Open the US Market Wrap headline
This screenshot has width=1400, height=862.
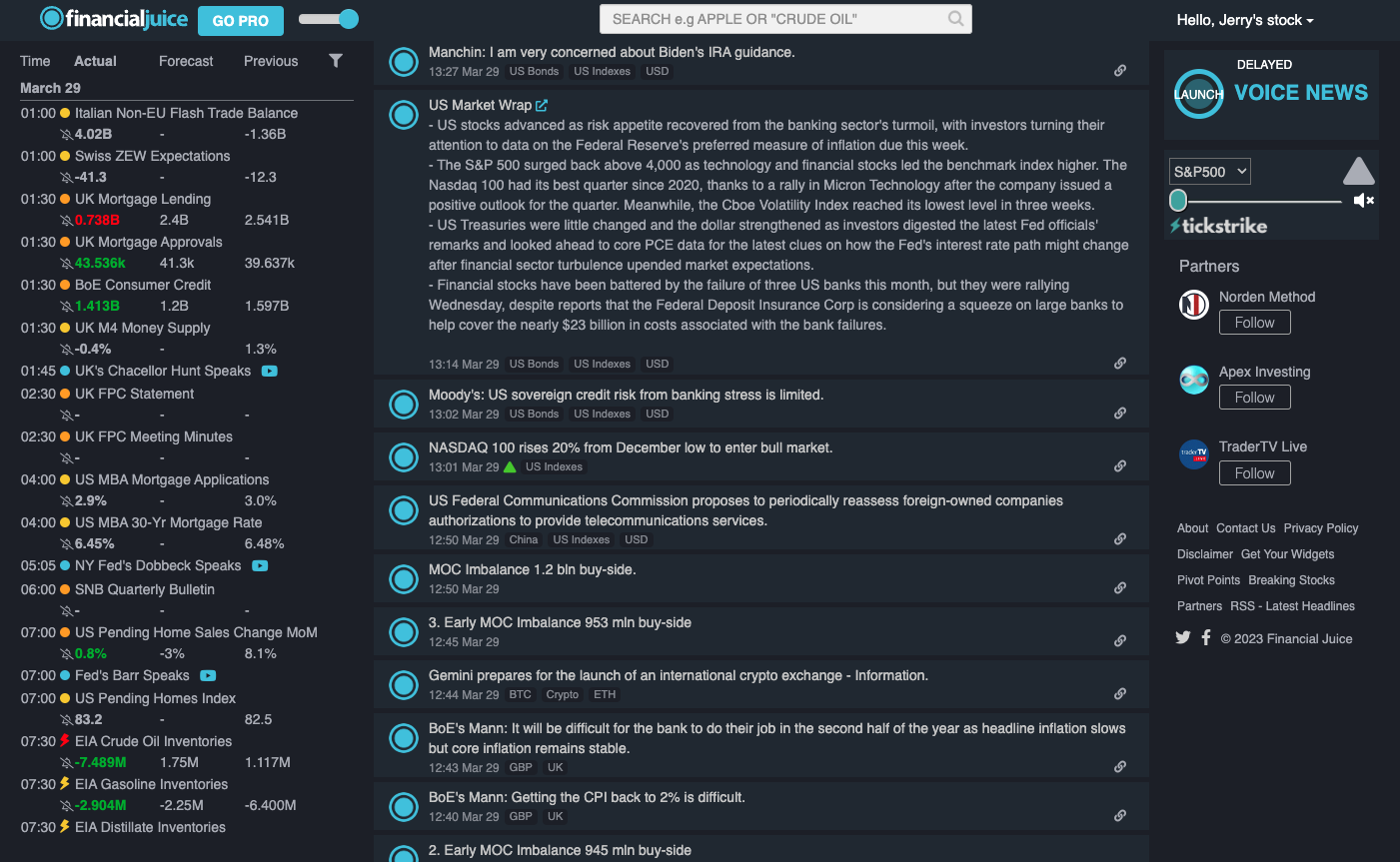[480, 105]
